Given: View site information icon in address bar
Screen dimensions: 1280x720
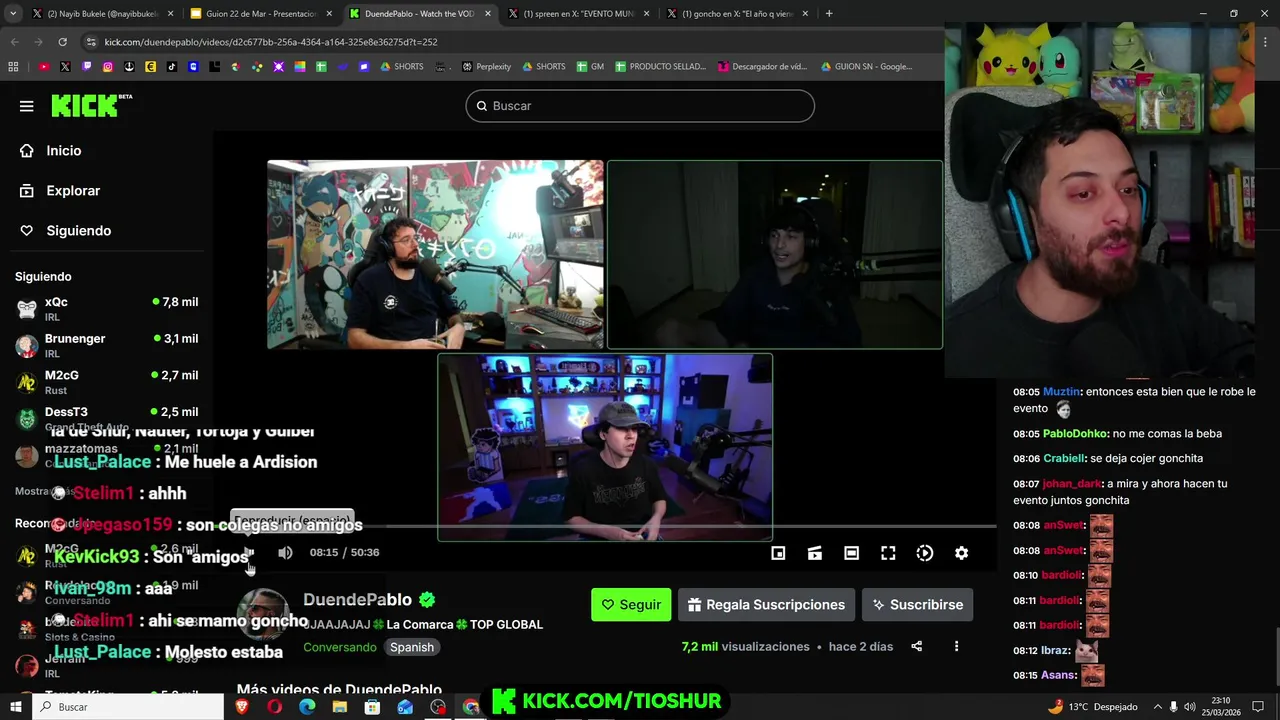Looking at the screenshot, I should click(x=92, y=42).
